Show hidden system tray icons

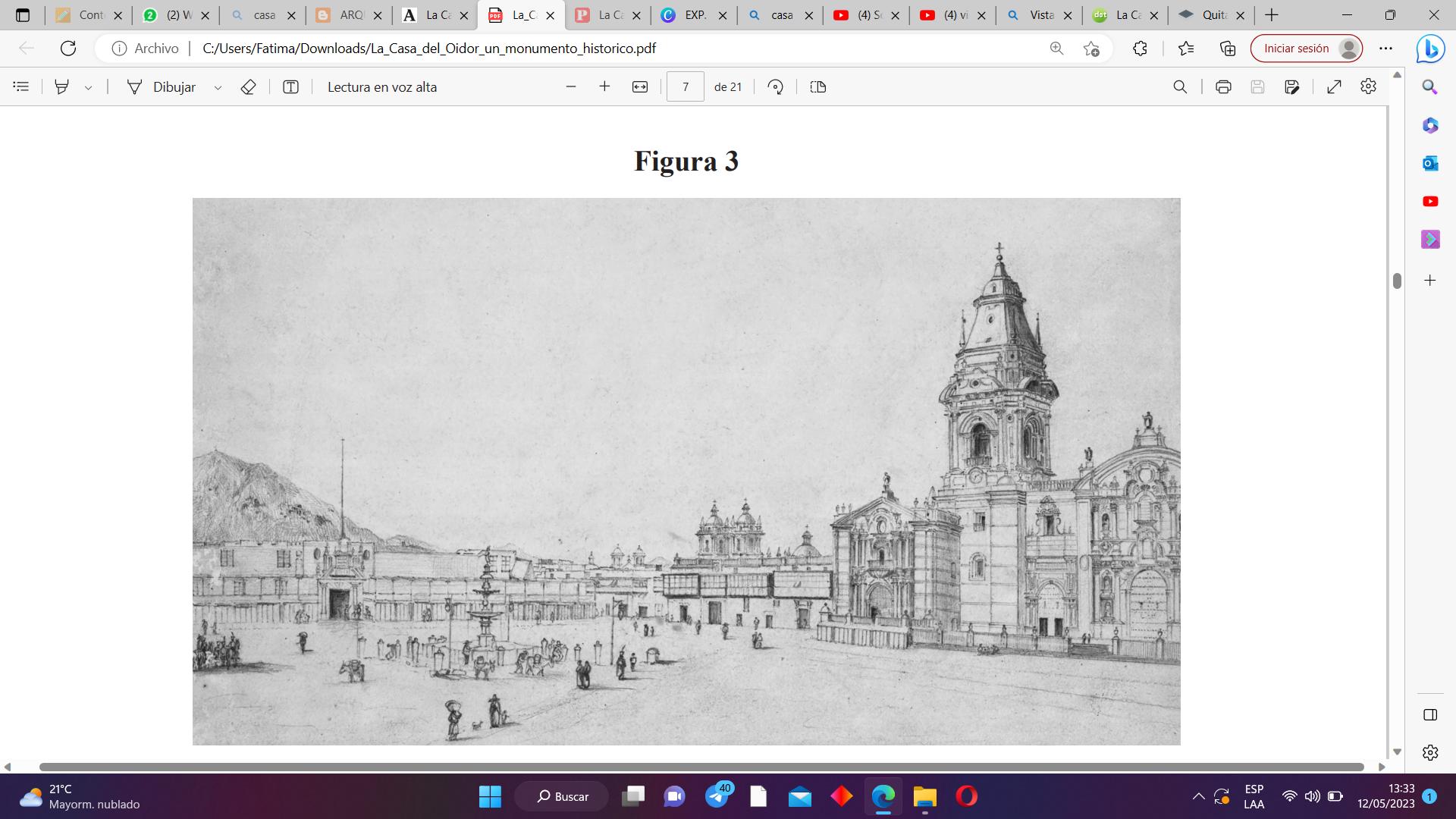(x=1198, y=796)
